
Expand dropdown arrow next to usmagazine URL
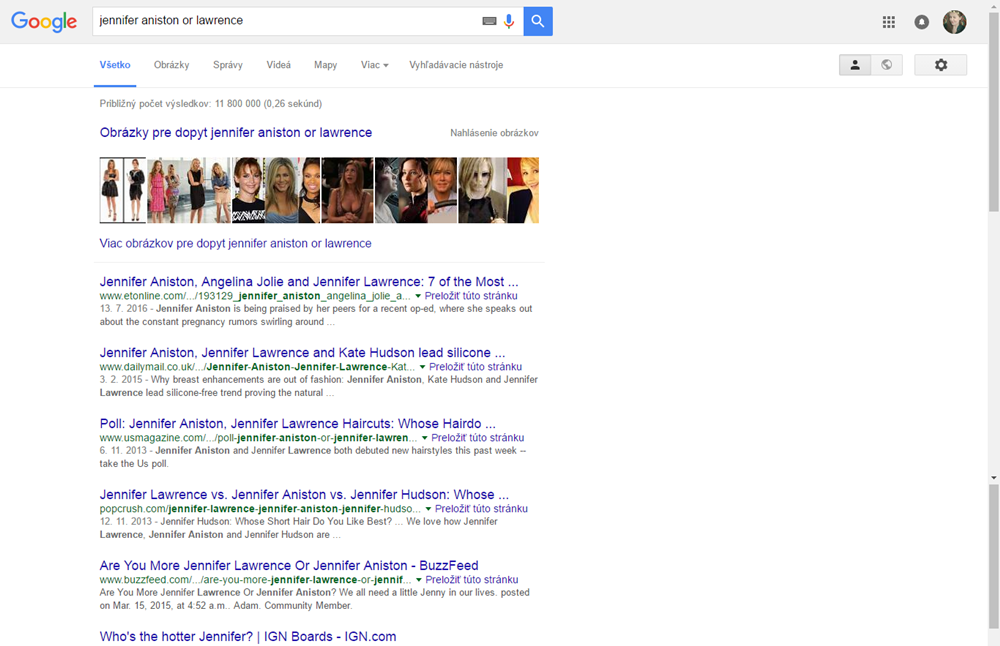425,437
